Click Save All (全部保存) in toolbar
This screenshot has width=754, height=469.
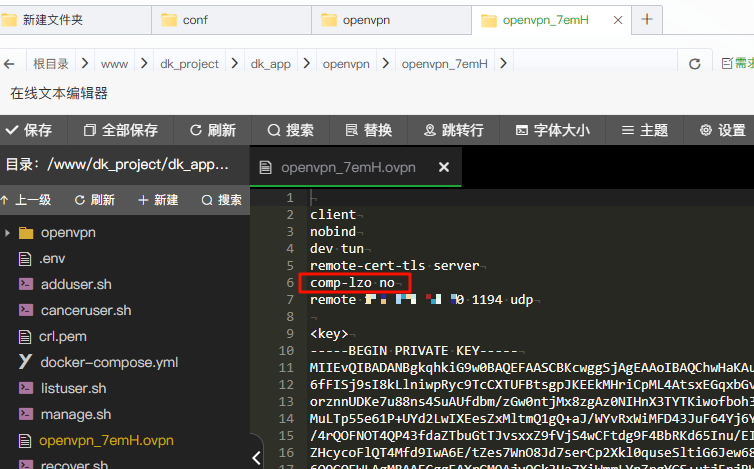[121, 130]
